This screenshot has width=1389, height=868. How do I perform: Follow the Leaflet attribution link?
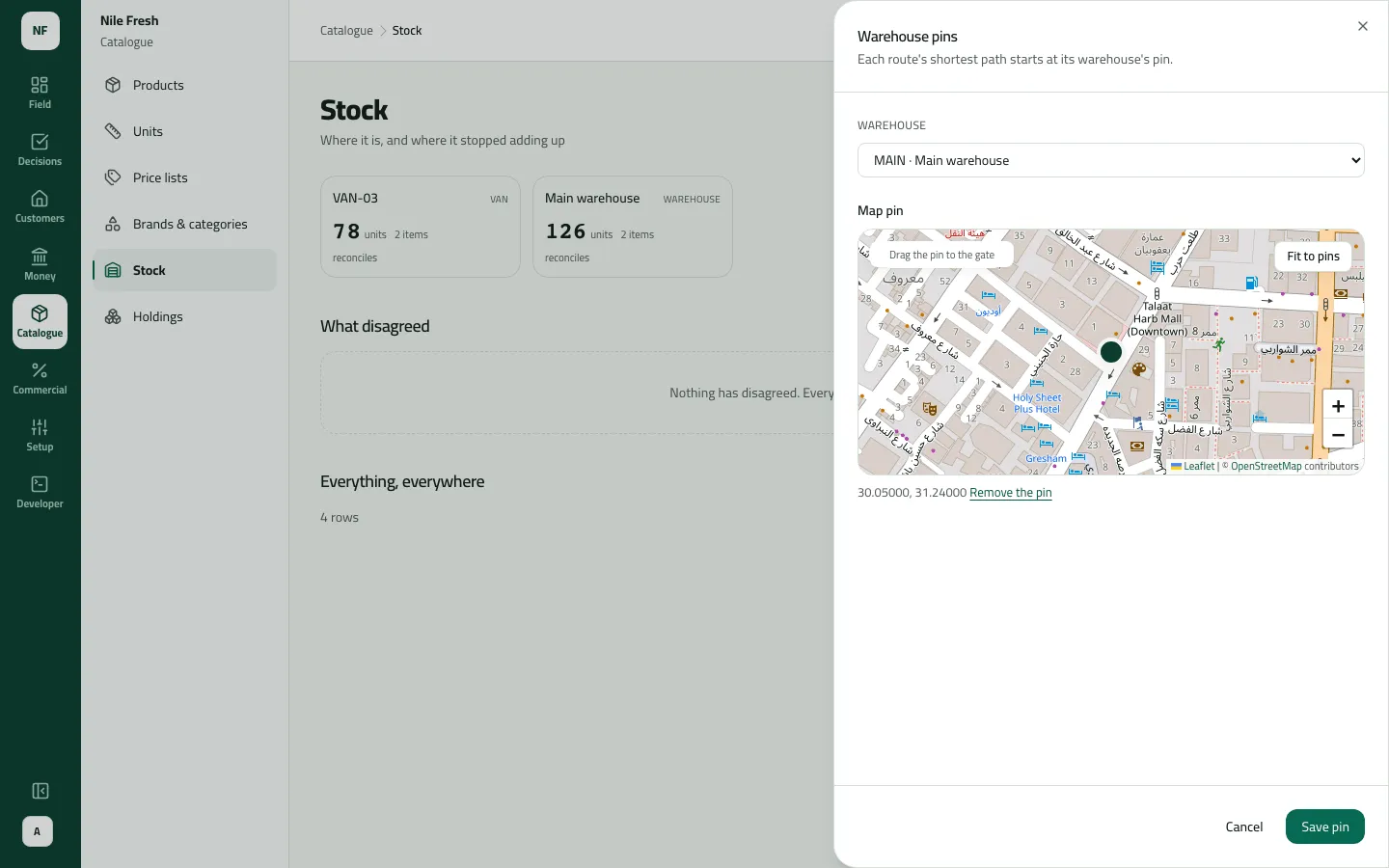pos(1193,467)
